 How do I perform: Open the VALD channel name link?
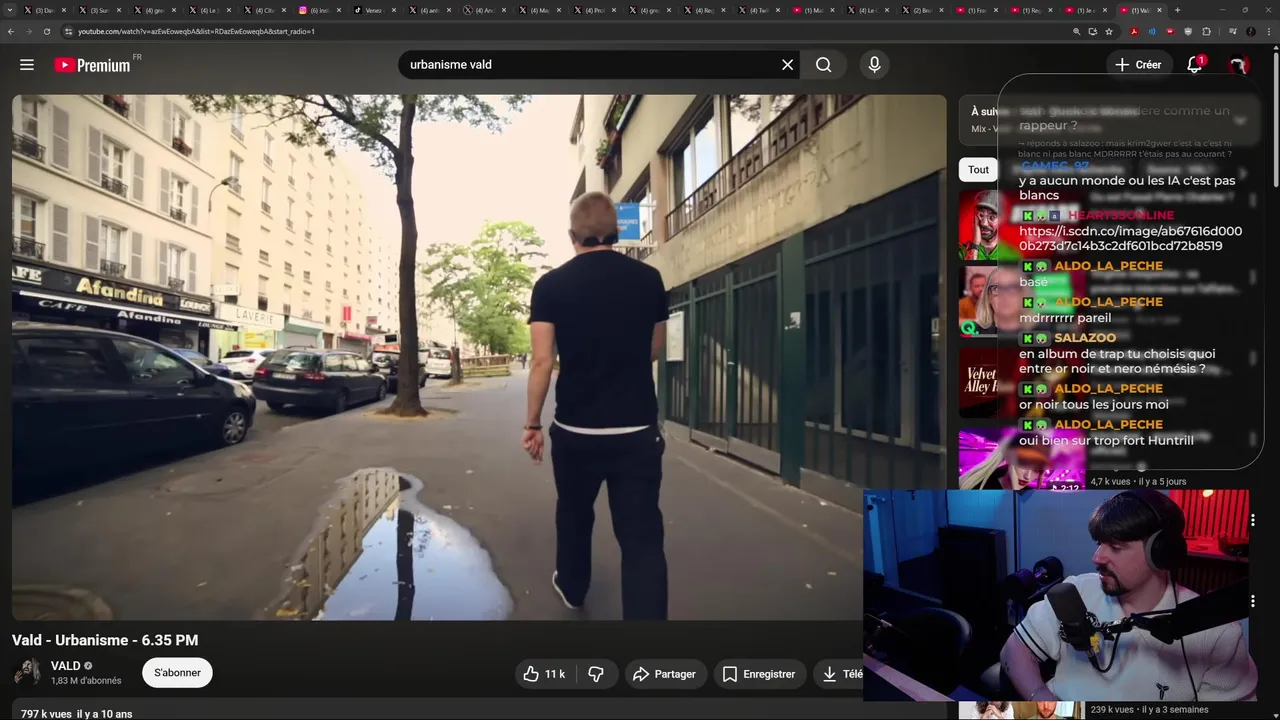[x=66, y=666]
